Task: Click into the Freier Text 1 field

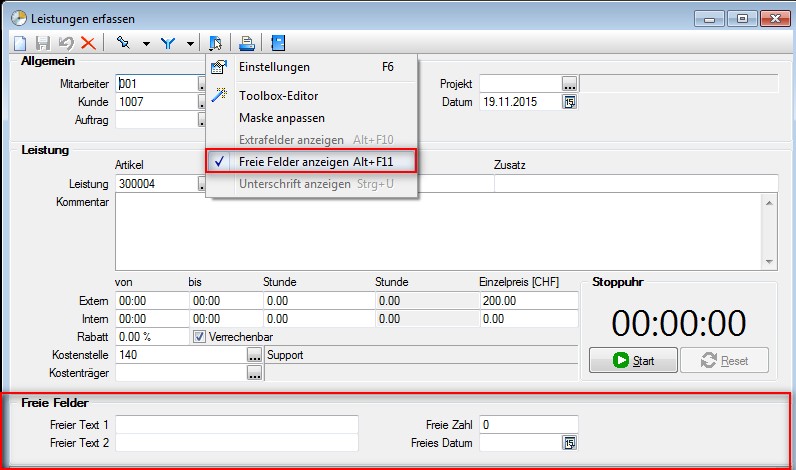Action: click(x=236, y=425)
